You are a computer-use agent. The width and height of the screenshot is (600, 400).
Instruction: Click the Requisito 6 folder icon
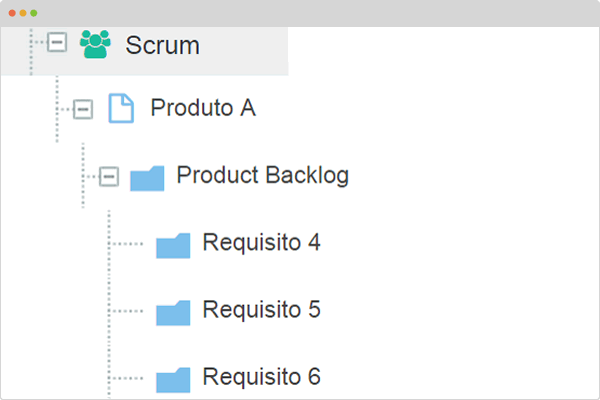pos(173,380)
